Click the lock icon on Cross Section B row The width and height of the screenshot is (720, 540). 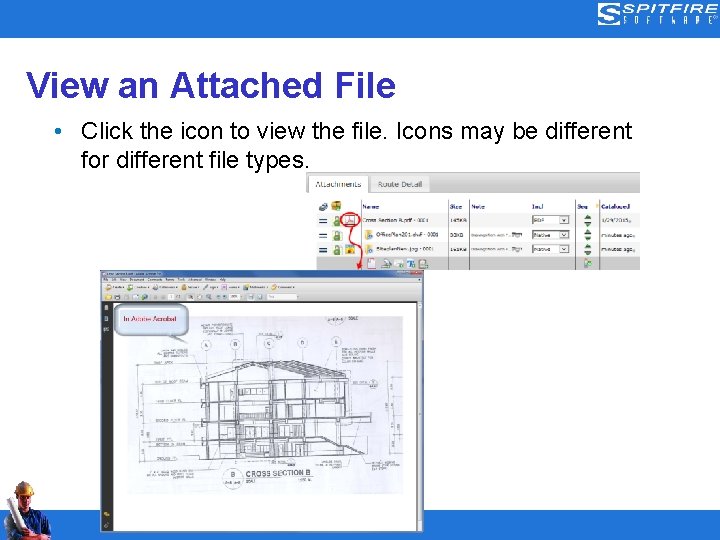click(x=337, y=221)
